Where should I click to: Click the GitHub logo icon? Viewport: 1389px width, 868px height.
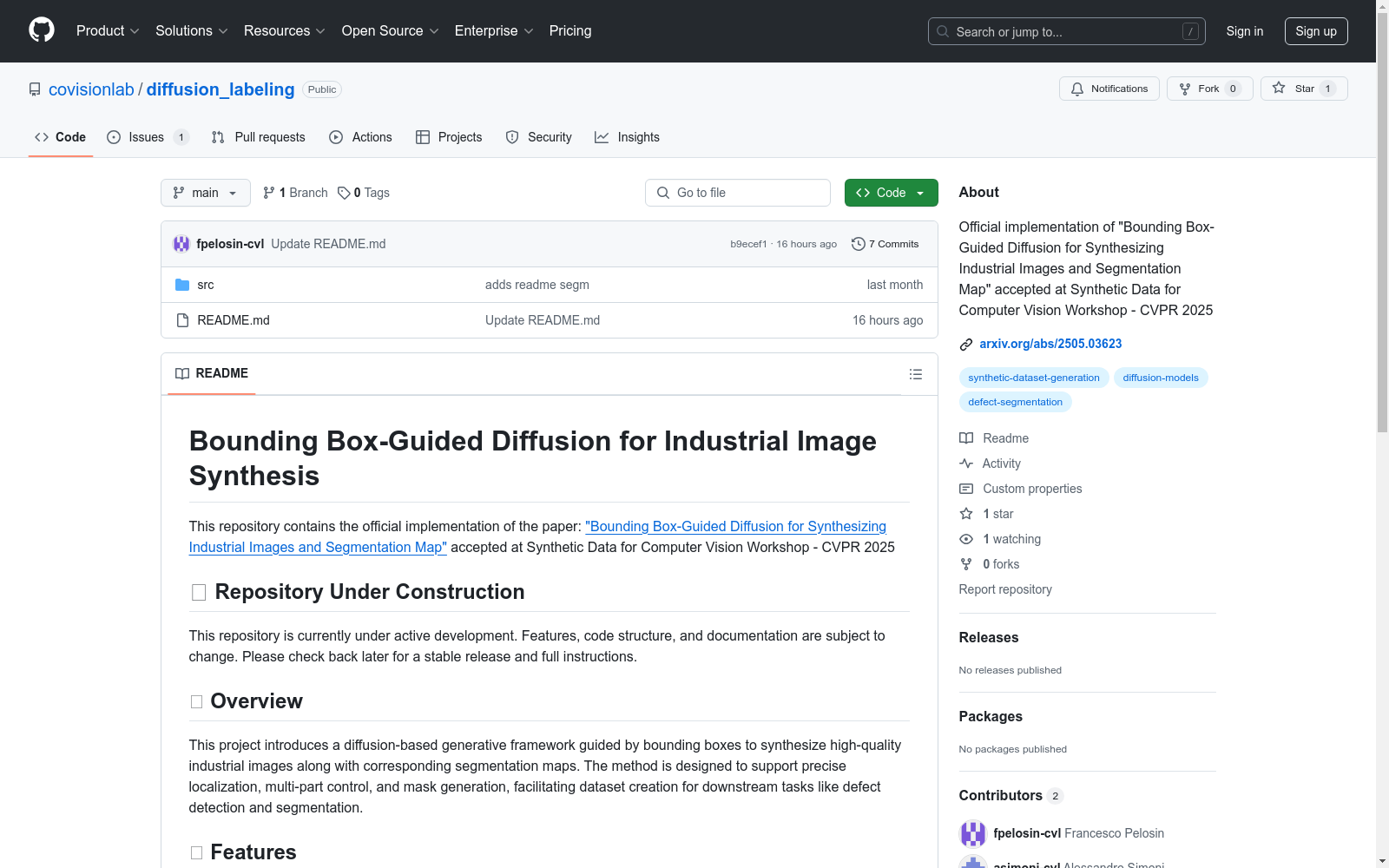click(x=42, y=30)
